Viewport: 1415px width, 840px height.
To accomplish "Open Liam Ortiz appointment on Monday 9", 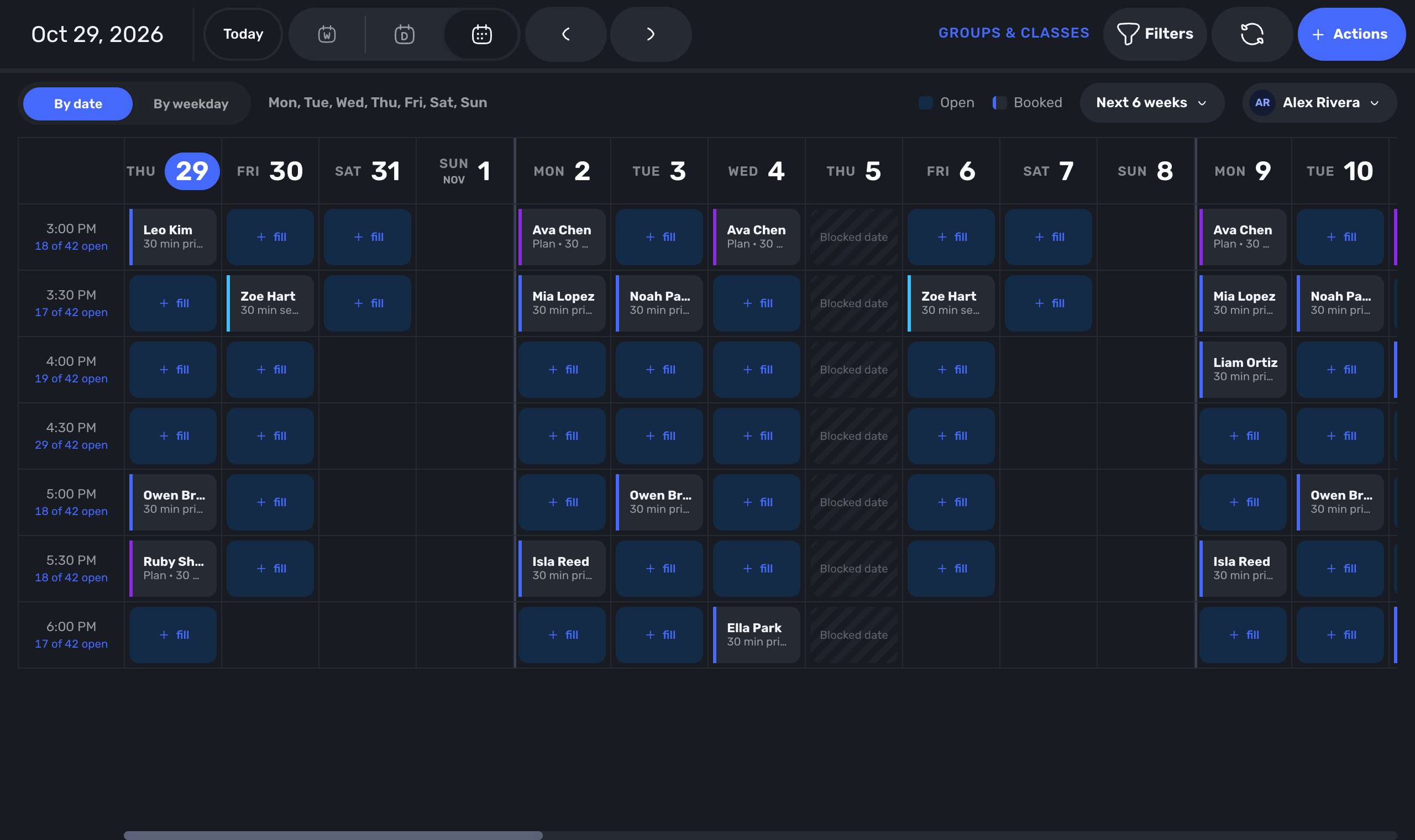I will [x=1243, y=369].
